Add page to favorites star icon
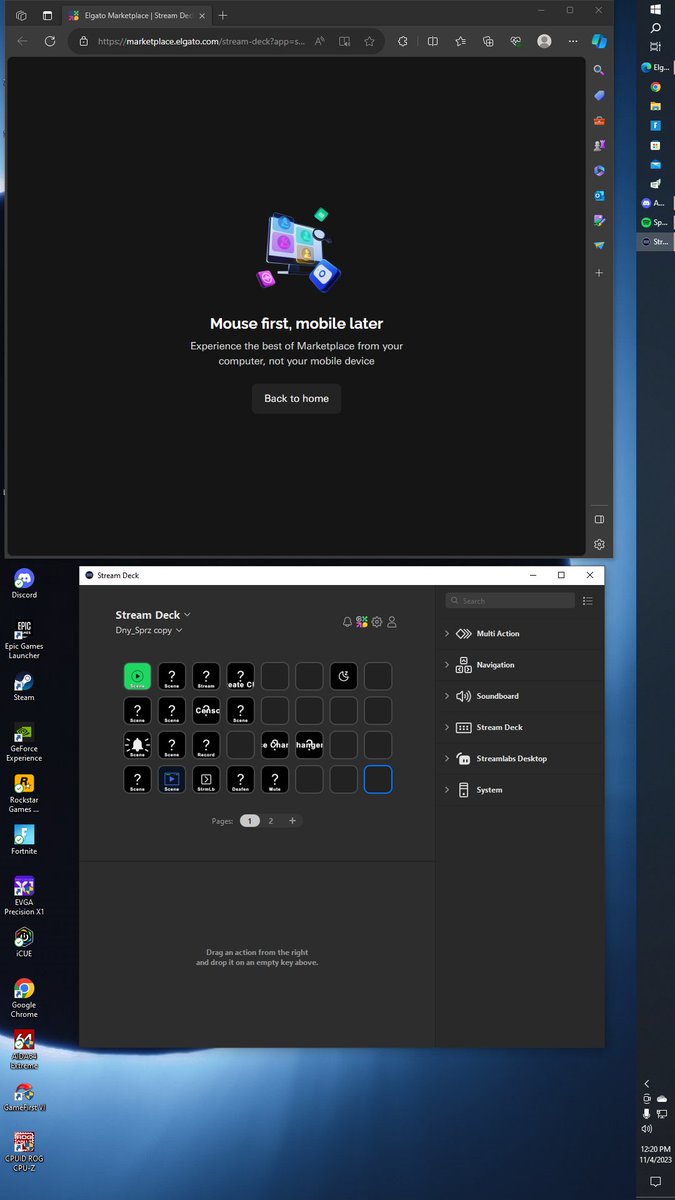675x1200 pixels. [x=369, y=41]
